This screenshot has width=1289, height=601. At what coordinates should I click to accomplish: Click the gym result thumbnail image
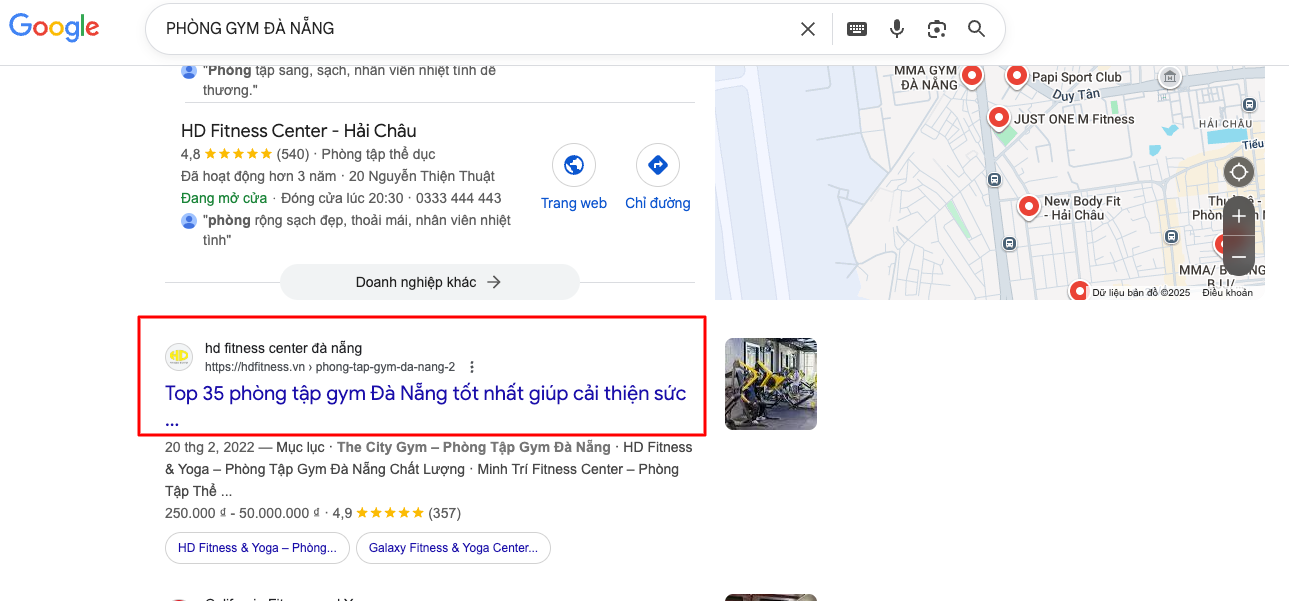pos(771,384)
